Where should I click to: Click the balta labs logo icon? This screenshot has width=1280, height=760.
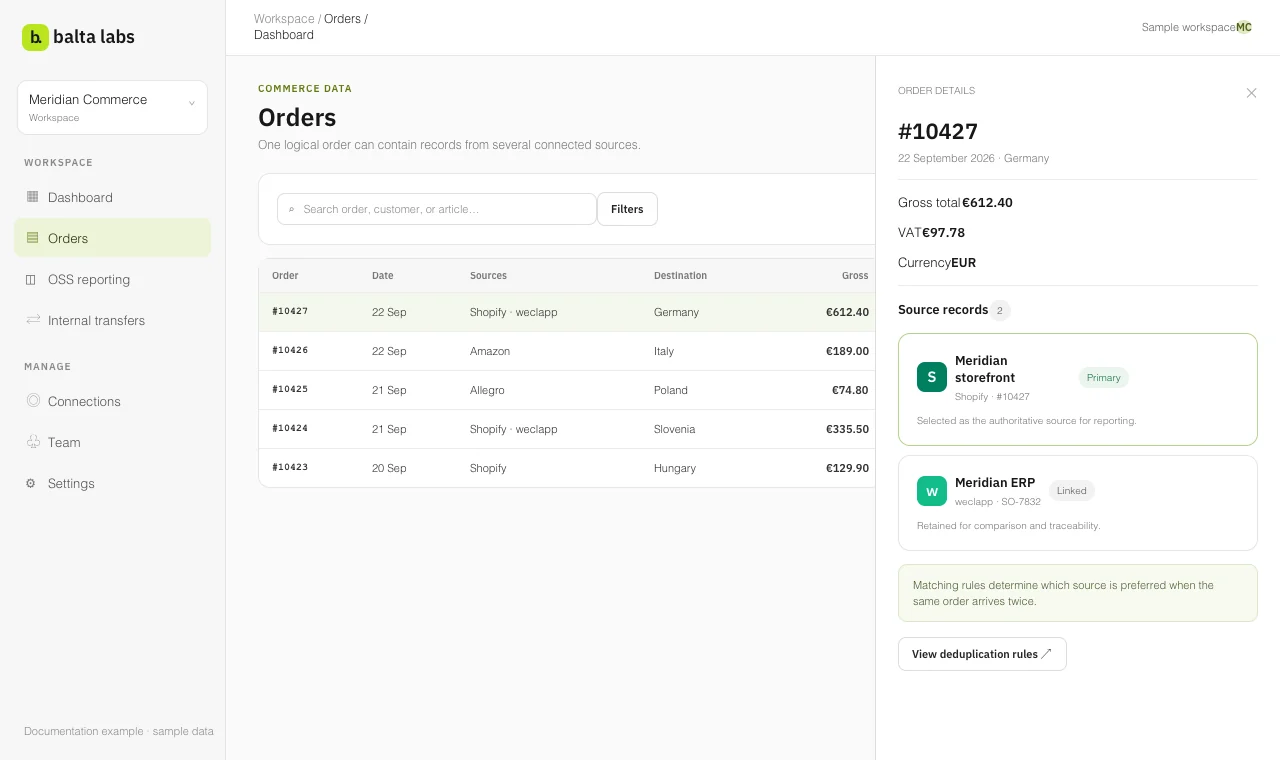point(35,37)
